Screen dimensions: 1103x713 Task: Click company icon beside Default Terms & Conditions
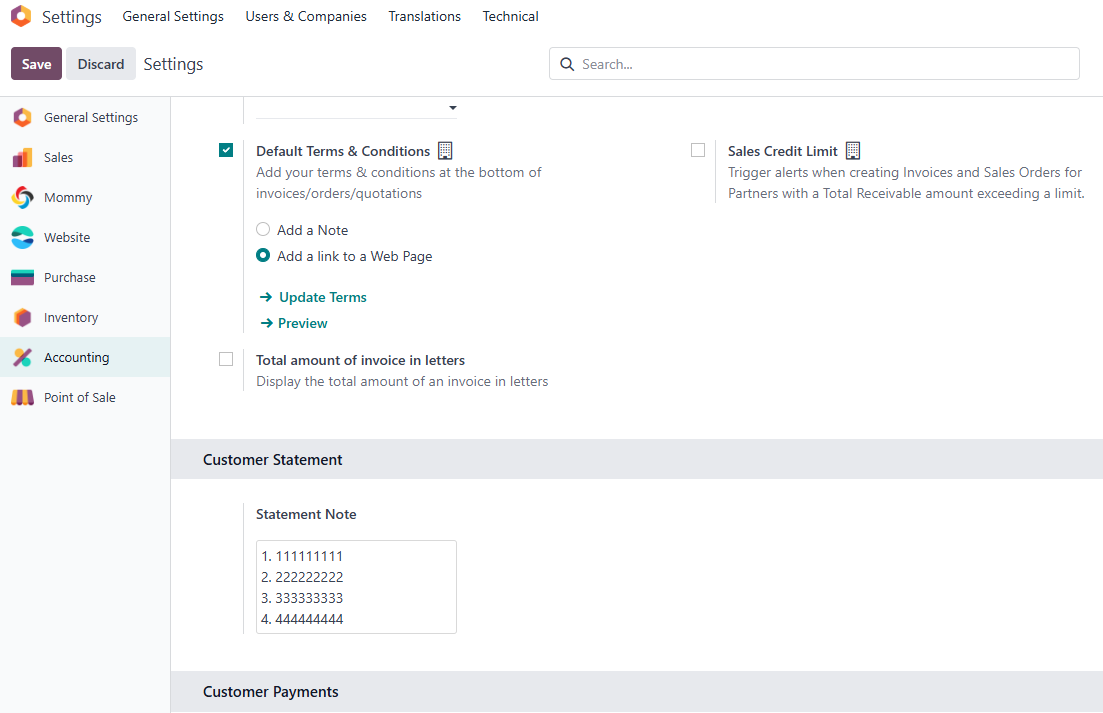(x=445, y=150)
